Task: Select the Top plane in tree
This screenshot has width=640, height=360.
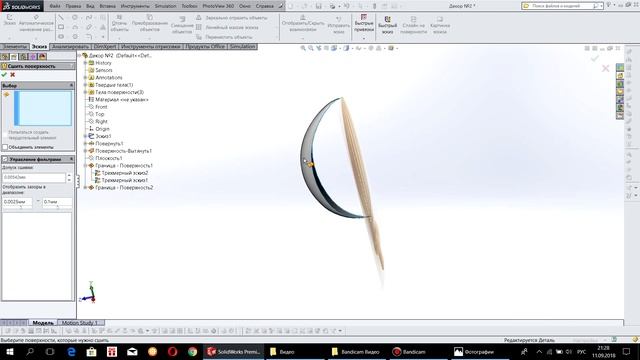Action: 100,114
